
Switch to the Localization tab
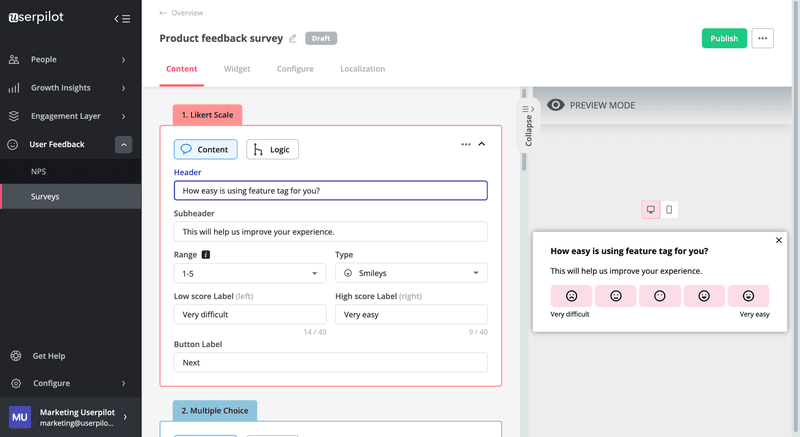pyautogui.click(x=363, y=69)
